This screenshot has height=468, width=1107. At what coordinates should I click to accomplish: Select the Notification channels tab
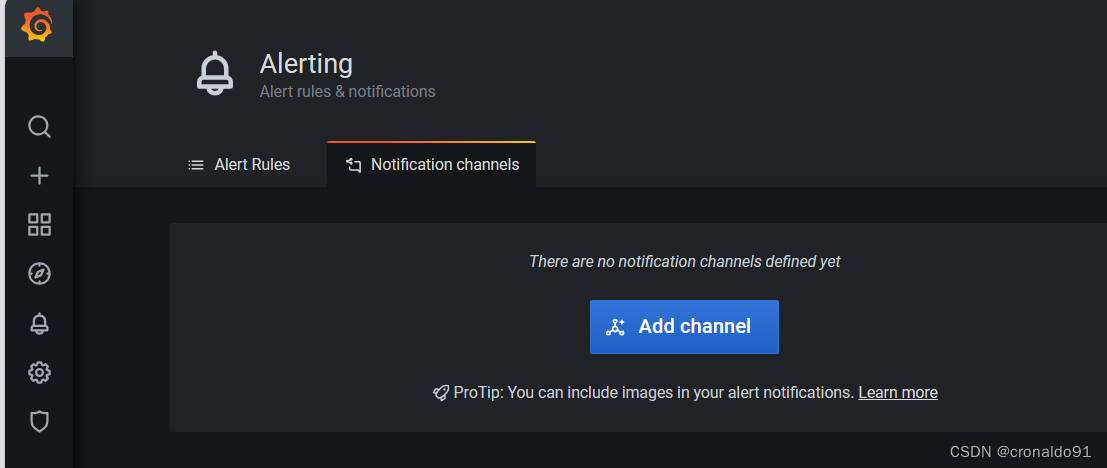coord(431,164)
